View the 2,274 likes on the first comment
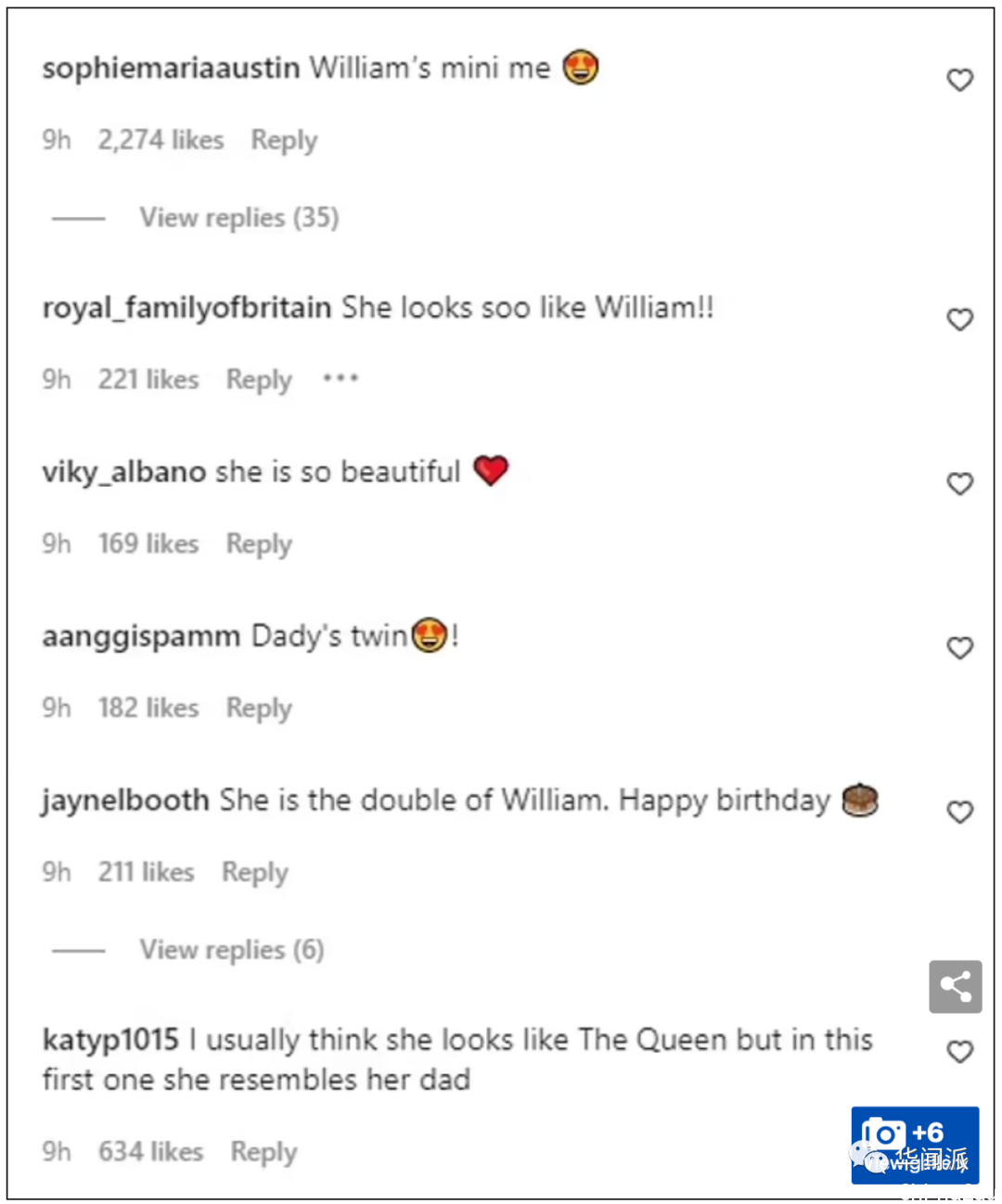1002x1204 pixels. pyautogui.click(x=161, y=140)
